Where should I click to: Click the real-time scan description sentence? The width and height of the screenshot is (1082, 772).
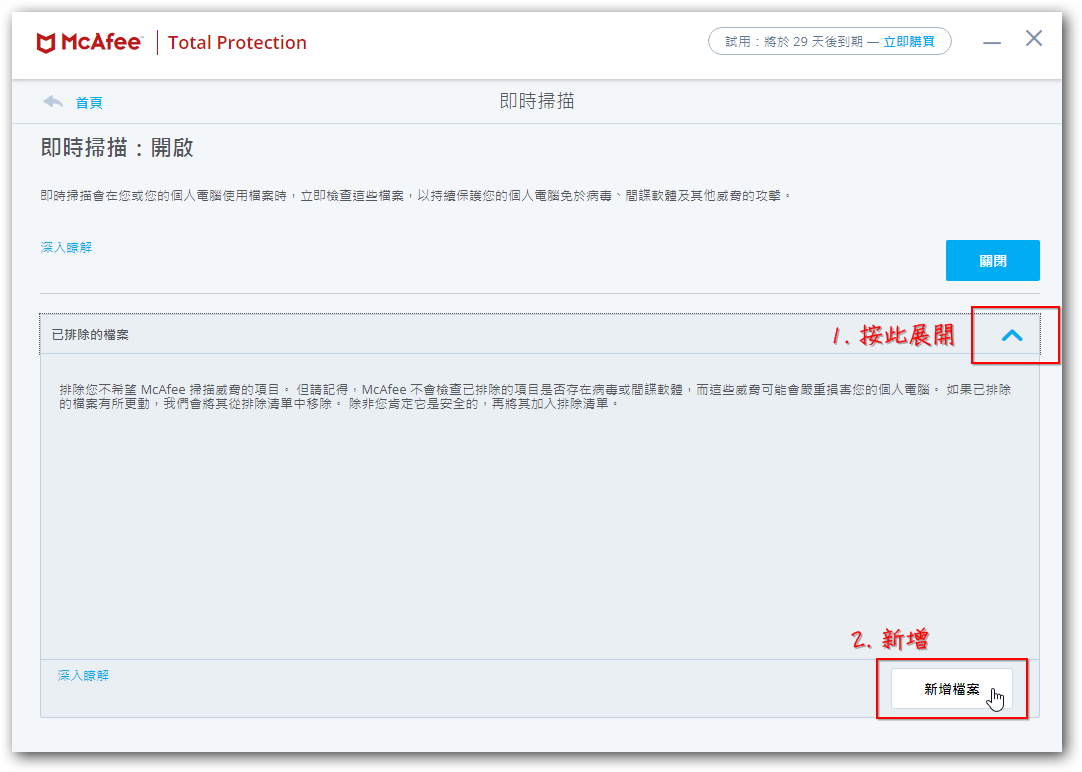point(415,196)
